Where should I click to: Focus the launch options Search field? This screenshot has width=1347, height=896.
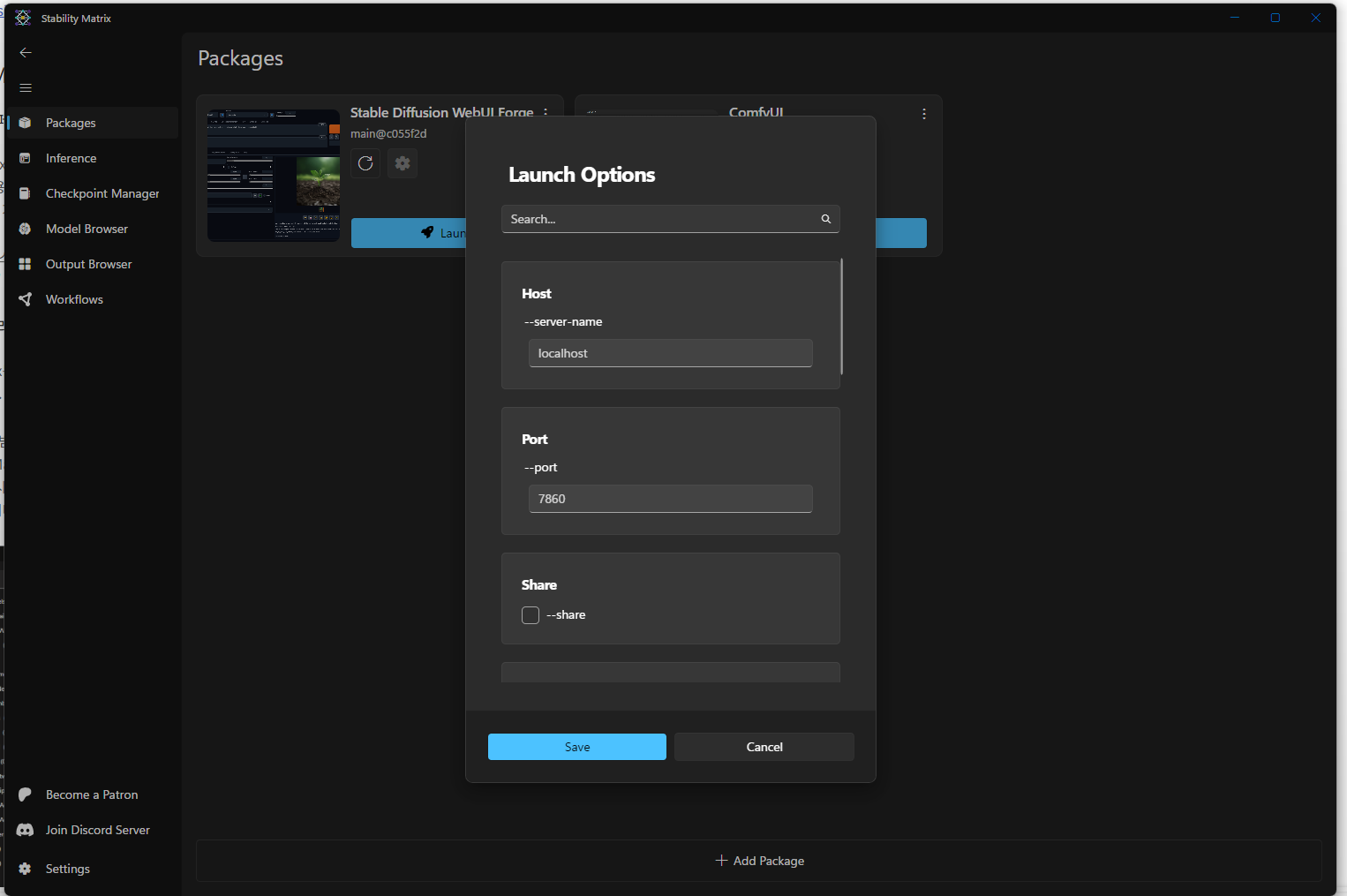(x=670, y=219)
